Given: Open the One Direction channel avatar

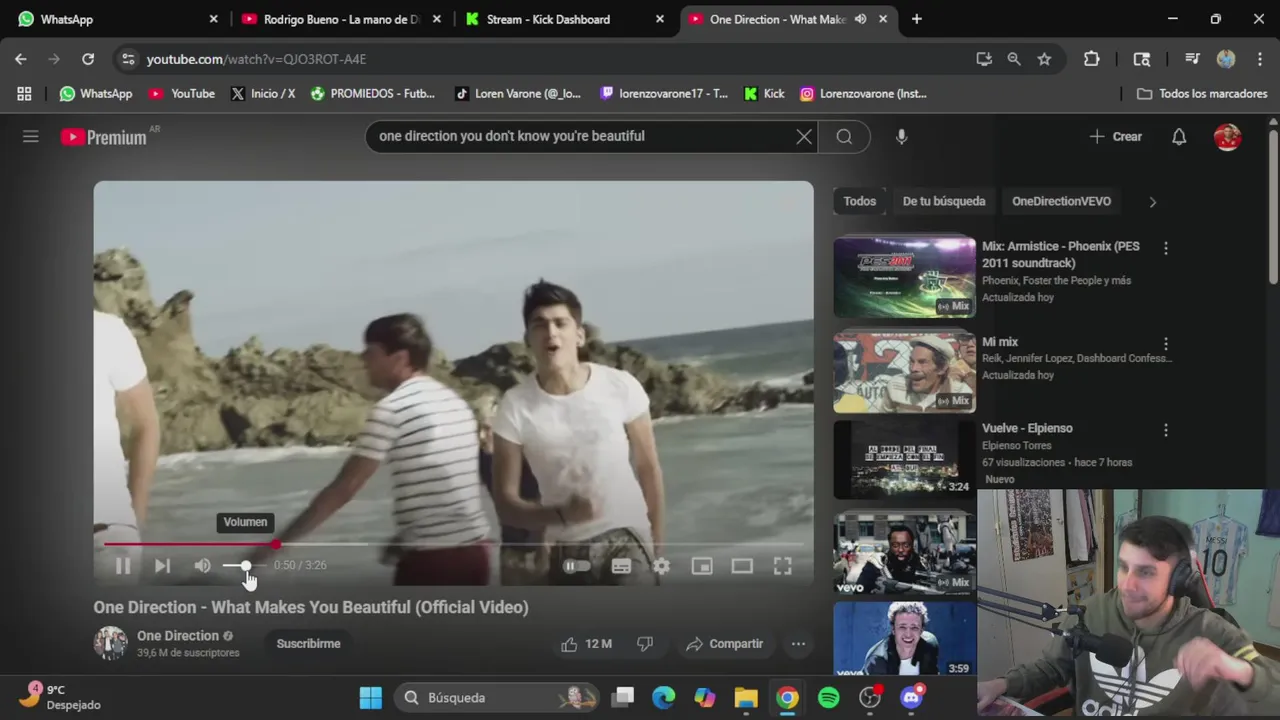Looking at the screenshot, I should pos(110,643).
